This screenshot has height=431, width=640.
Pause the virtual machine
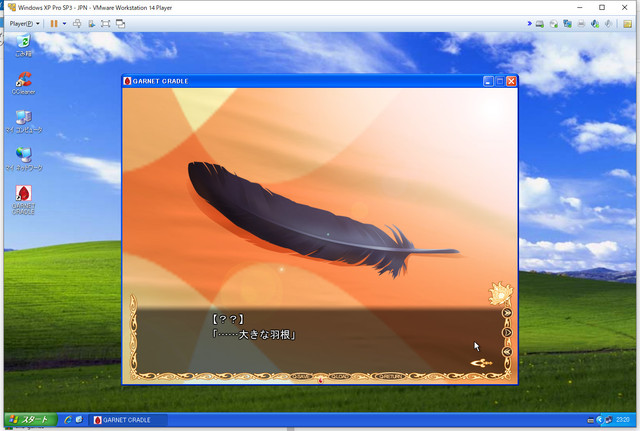53,24
